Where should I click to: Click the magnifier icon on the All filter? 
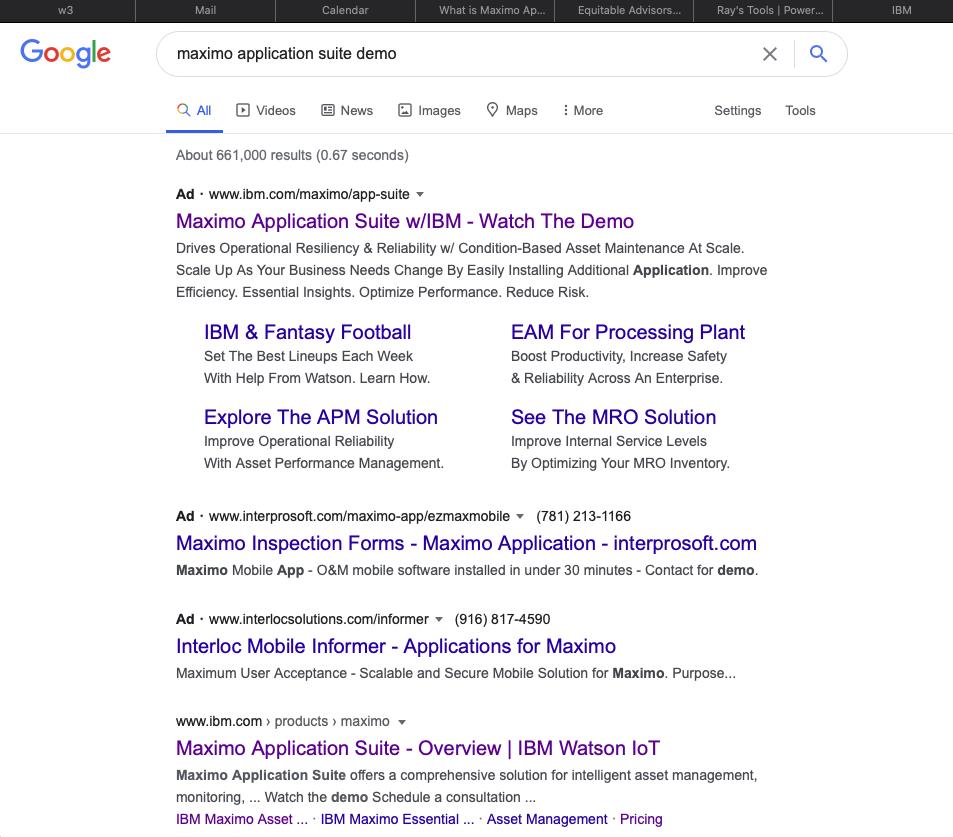(x=182, y=110)
